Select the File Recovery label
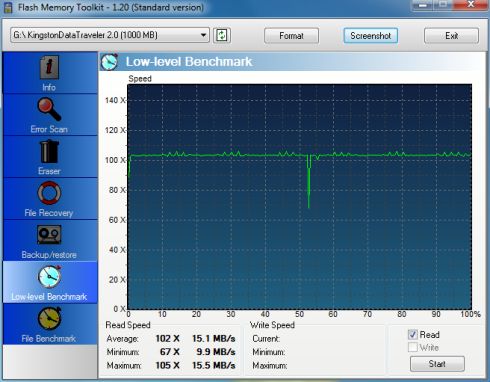Viewport: 490px width, 382px height. (x=49, y=213)
